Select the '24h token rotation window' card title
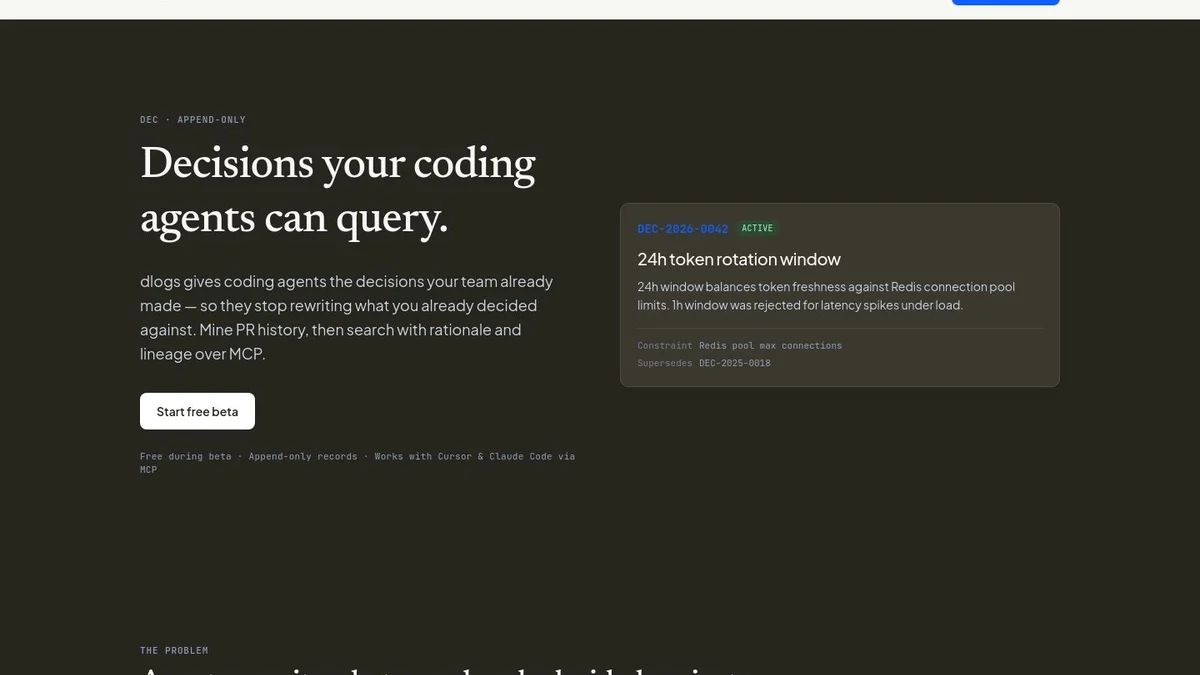The width and height of the screenshot is (1200, 675). tap(739, 259)
